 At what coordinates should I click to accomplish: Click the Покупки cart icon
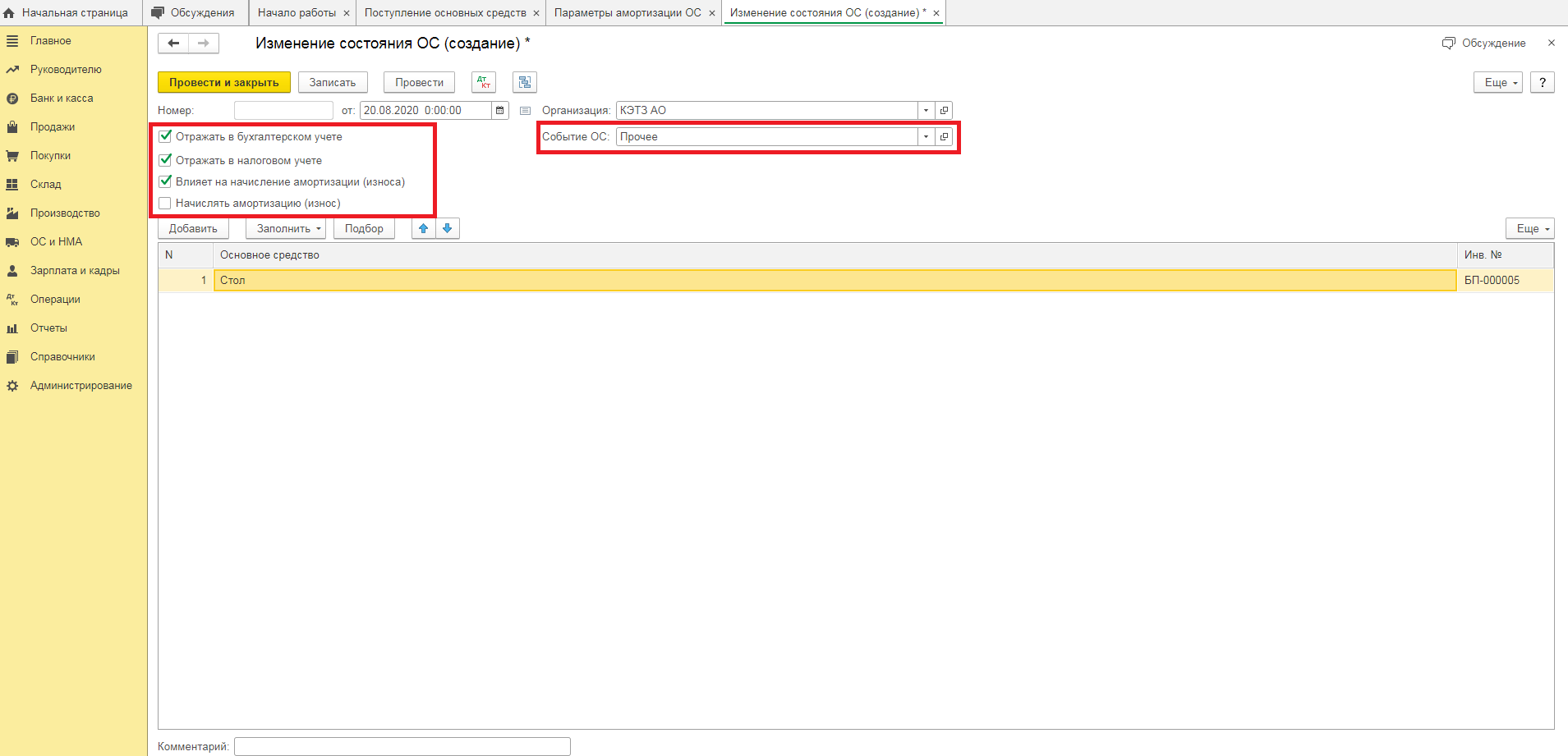pyautogui.click(x=12, y=156)
